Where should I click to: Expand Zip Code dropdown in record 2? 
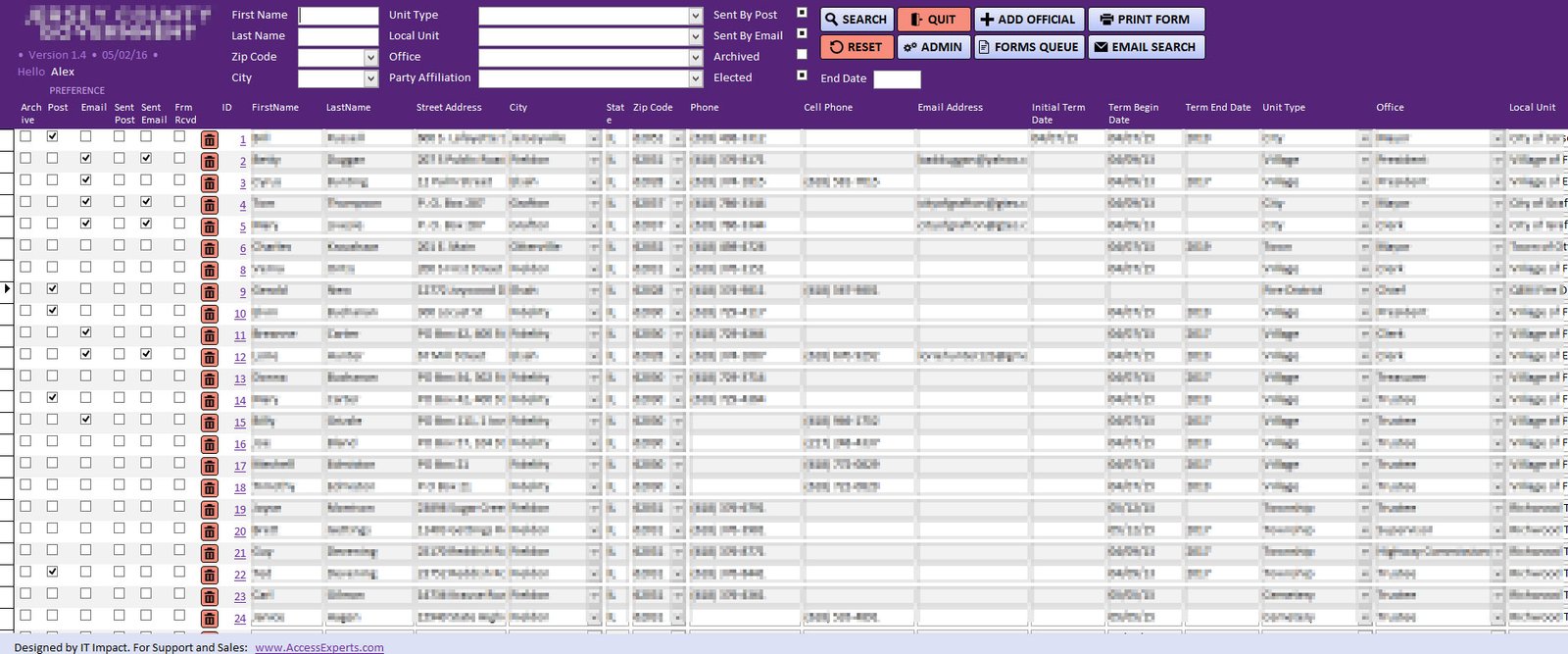pos(677,162)
